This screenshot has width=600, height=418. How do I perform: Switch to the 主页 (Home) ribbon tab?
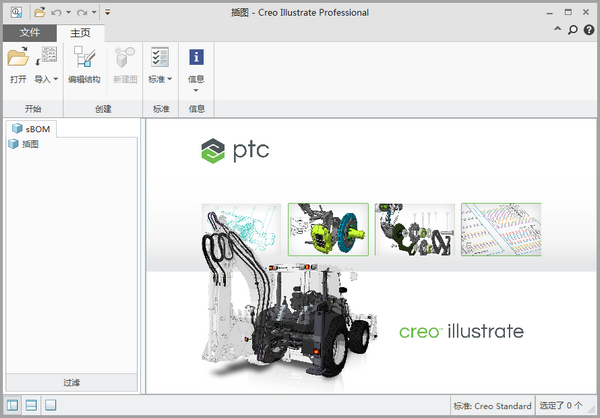point(80,33)
